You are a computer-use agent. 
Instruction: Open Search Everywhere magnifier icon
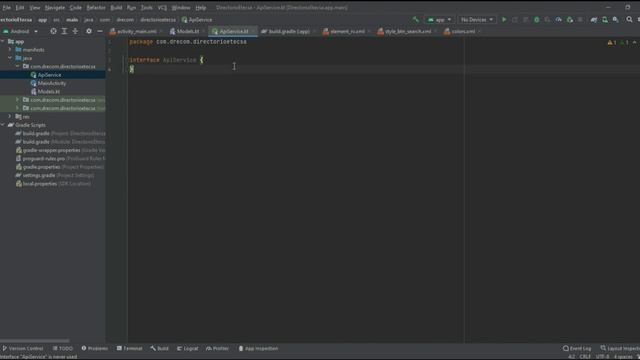pyautogui.click(x=629, y=20)
